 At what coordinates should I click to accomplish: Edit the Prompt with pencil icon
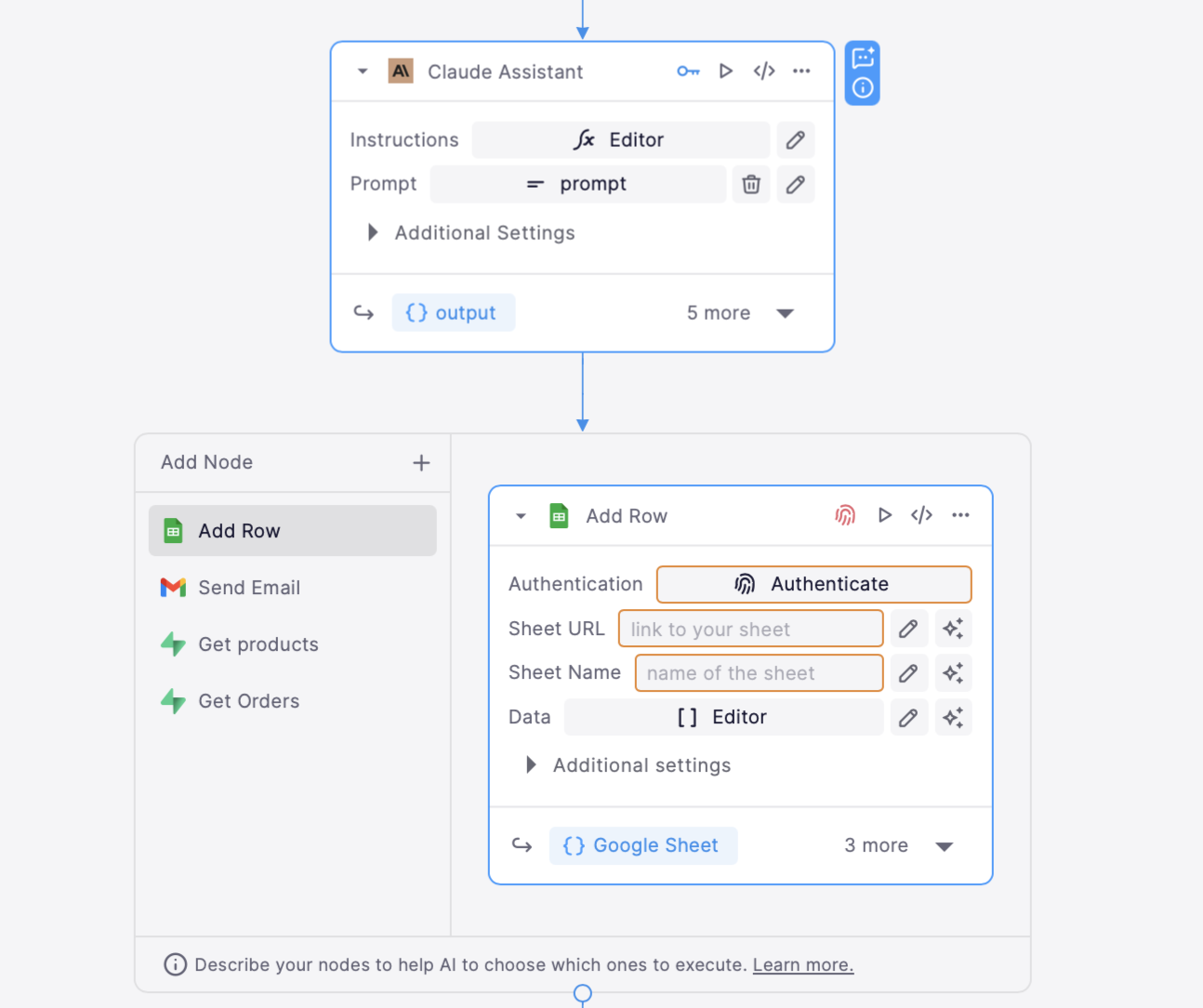[x=796, y=184]
